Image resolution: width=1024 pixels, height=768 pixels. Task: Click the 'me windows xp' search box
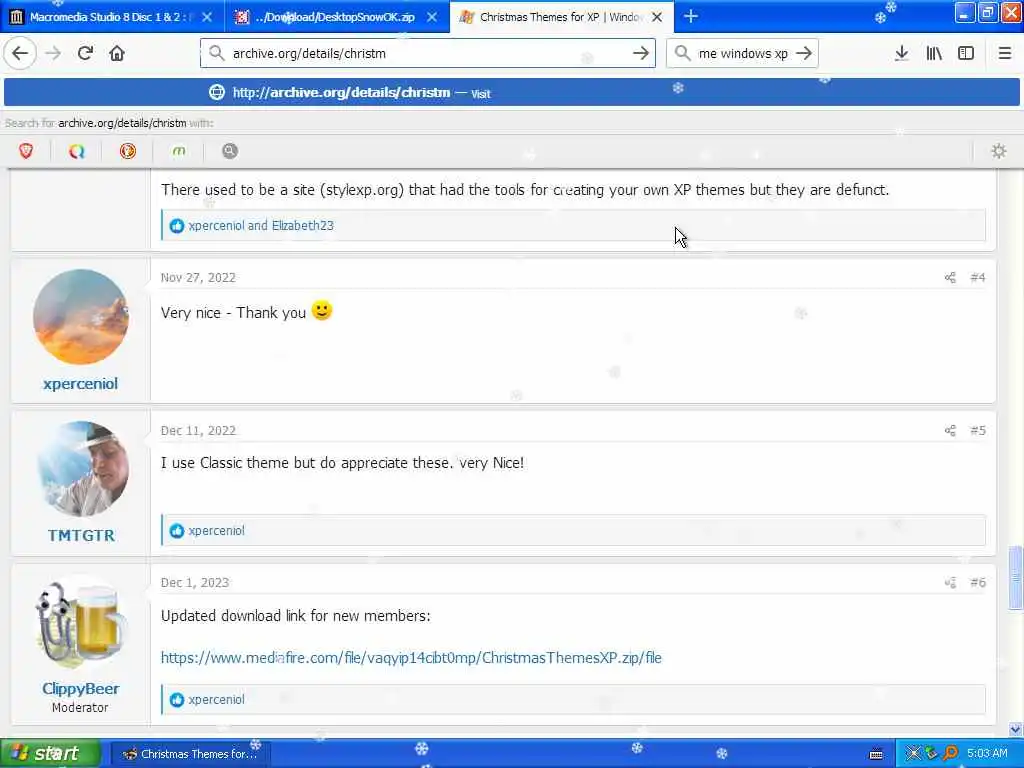click(743, 53)
